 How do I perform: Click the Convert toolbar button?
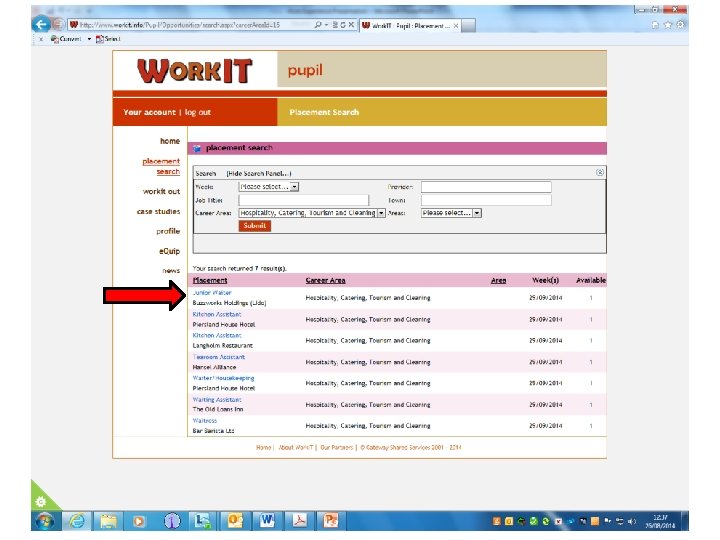66,39
